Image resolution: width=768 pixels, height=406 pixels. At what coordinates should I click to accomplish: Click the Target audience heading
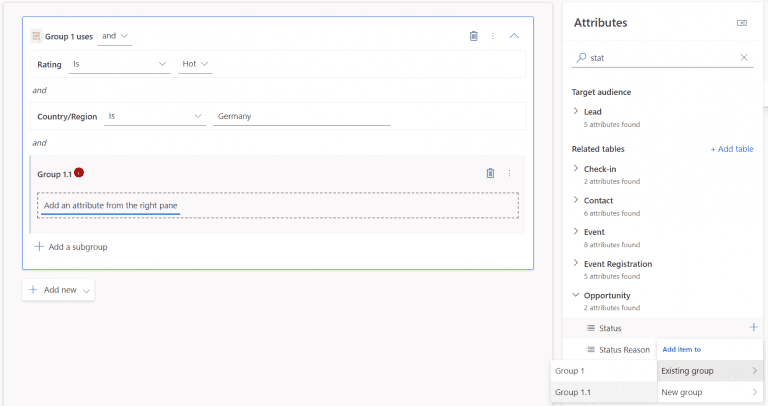tap(601, 92)
